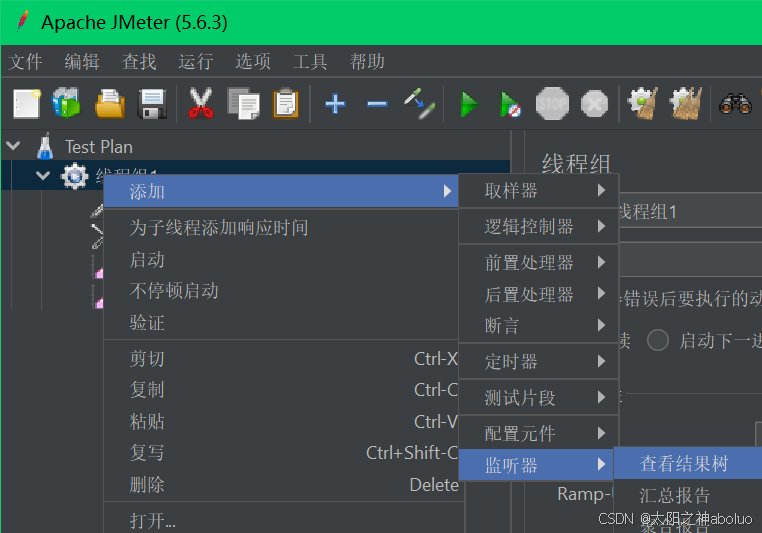Expand the 后置处理器 submenu

(x=538, y=294)
